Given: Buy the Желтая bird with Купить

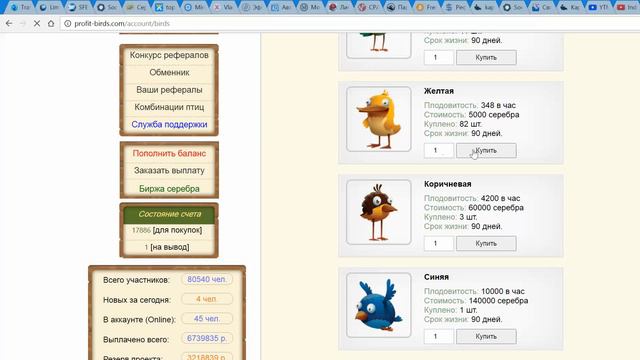Looking at the screenshot, I should [x=486, y=151].
